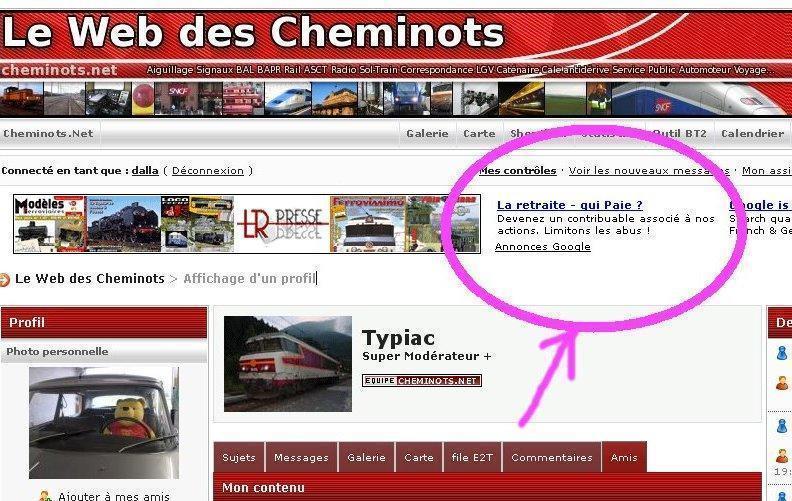Click the EQUIPE CHEMINOTS.NET team badge
Viewport: 792px width, 501px height.
(x=422, y=380)
